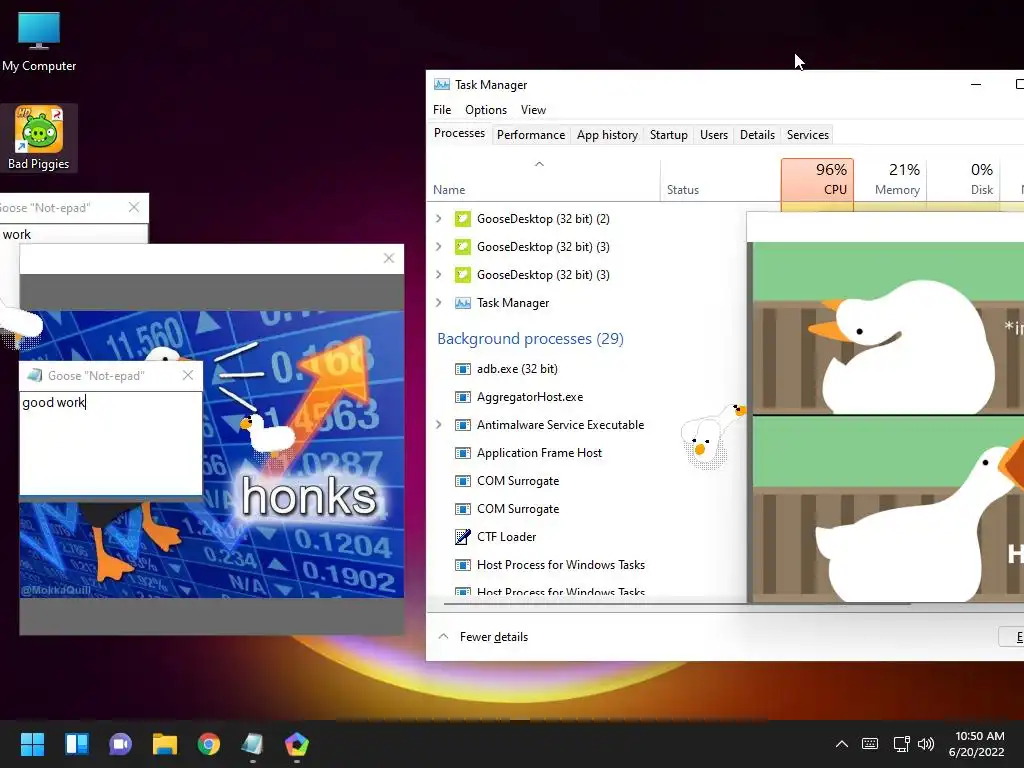Viewport: 1024px width, 768px height.
Task: Close the background Not-epad 'work' window
Action: 134,207
